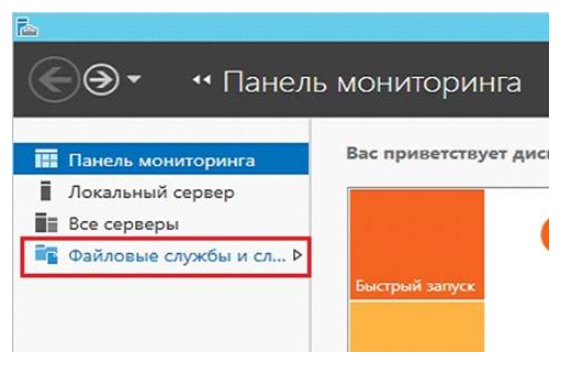Screen dimensions: 578x366
Task: Select the Быстрый запуск orange tile
Action: [417, 244]
